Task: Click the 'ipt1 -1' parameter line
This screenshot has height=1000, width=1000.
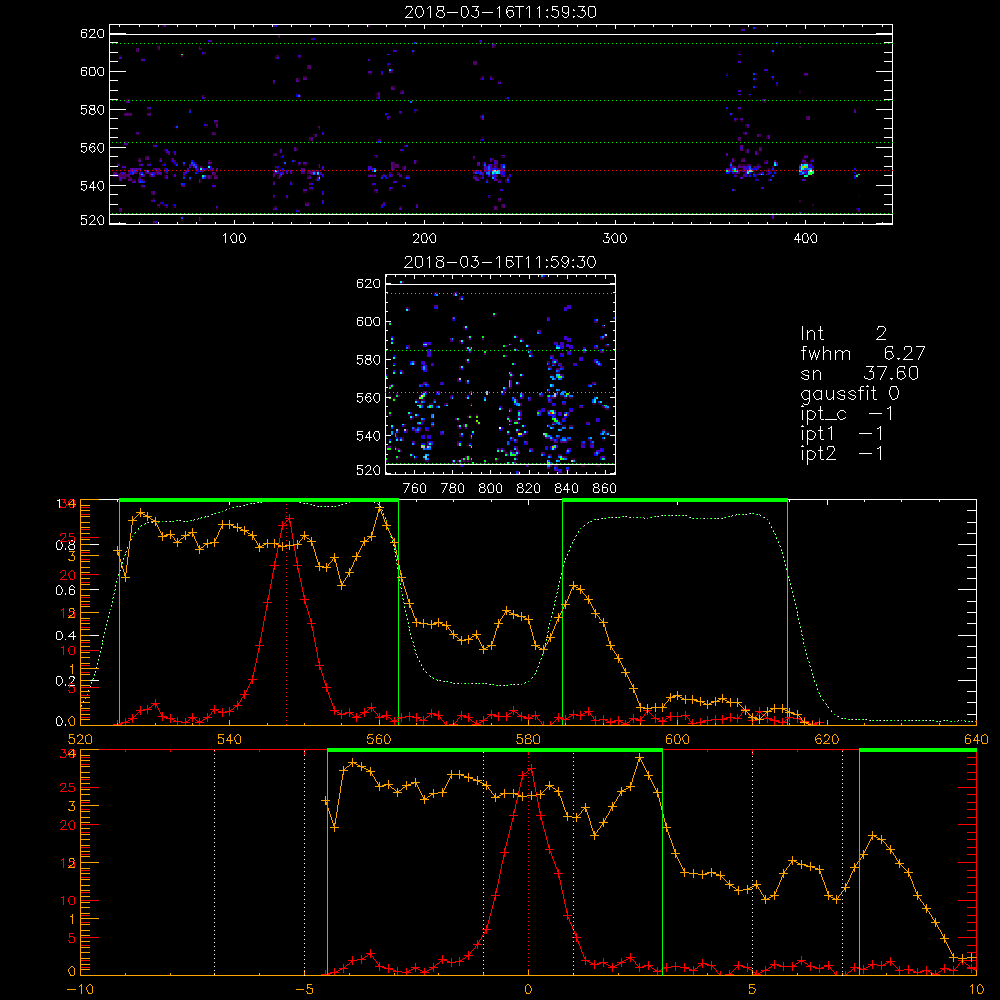Action: [842, 434]
